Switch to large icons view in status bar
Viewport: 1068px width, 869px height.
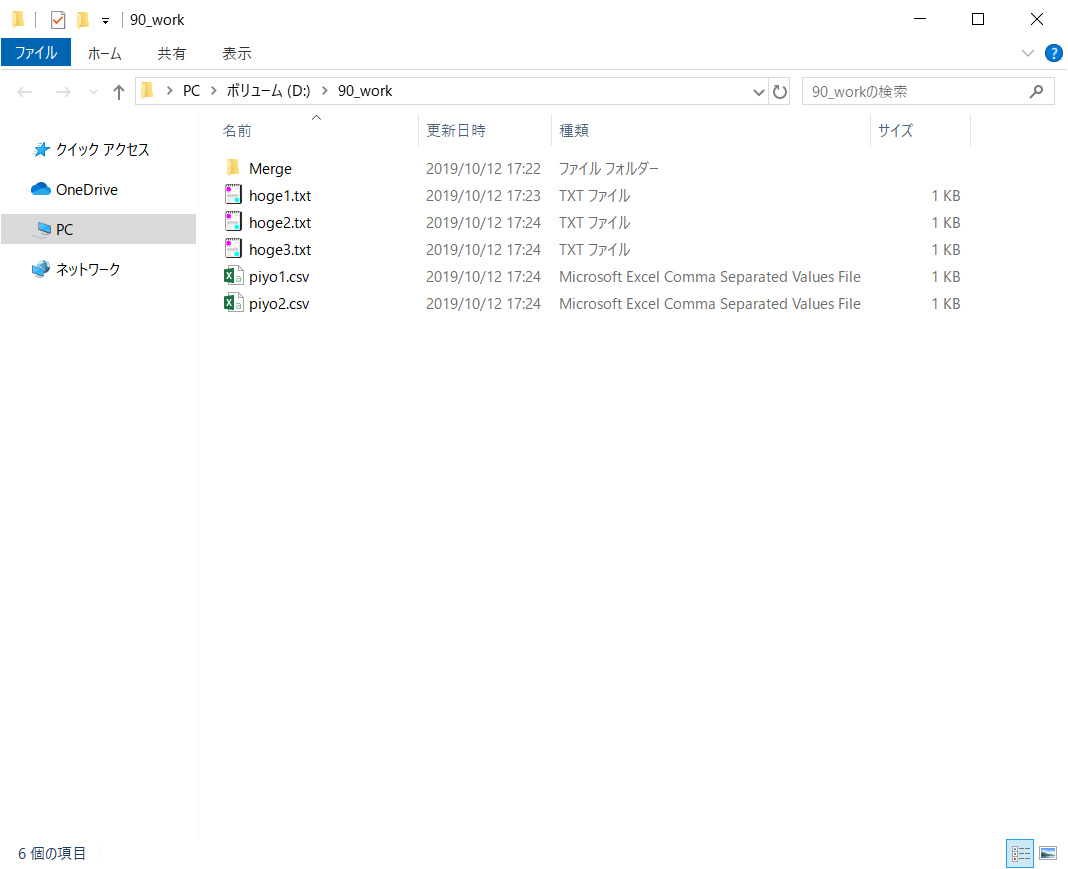[1048, 853]
